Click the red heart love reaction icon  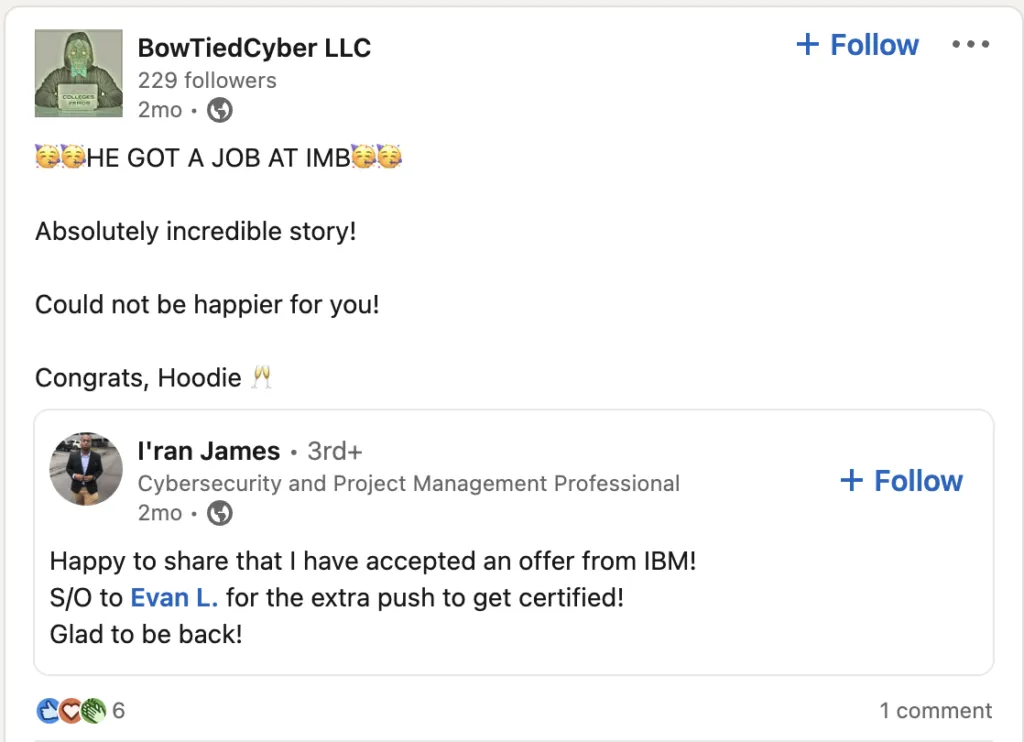(x=70, y=710)
